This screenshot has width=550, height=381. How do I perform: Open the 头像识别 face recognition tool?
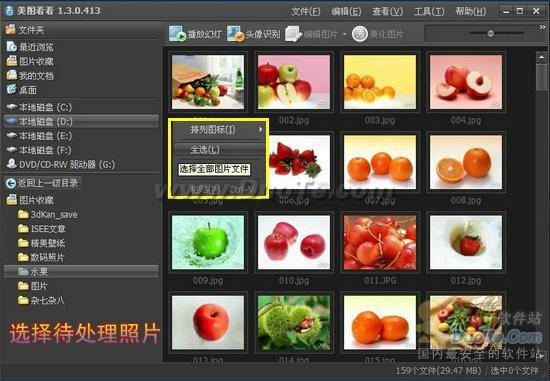(235, 34)
